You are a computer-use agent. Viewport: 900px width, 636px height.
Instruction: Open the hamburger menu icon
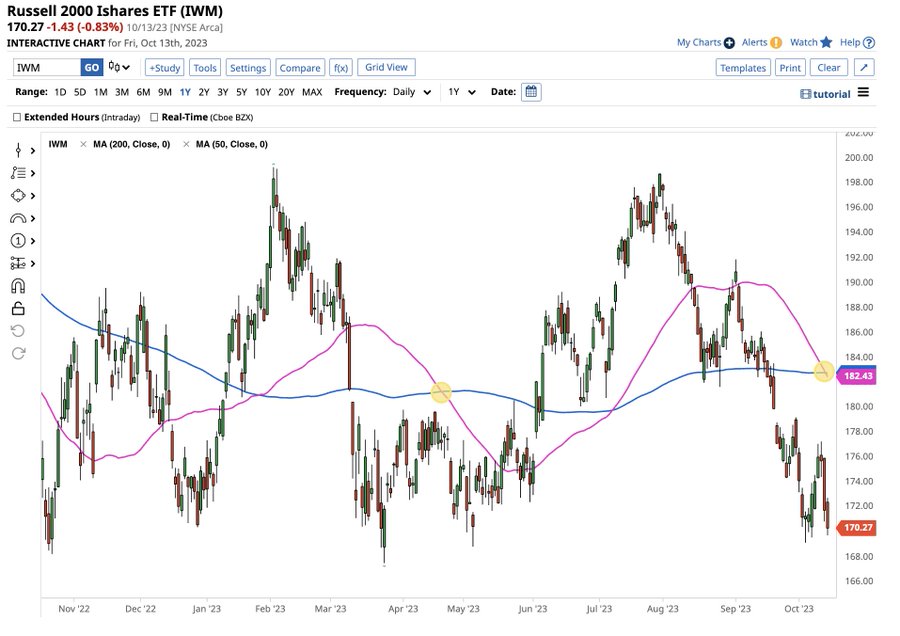tap(863, 92)
